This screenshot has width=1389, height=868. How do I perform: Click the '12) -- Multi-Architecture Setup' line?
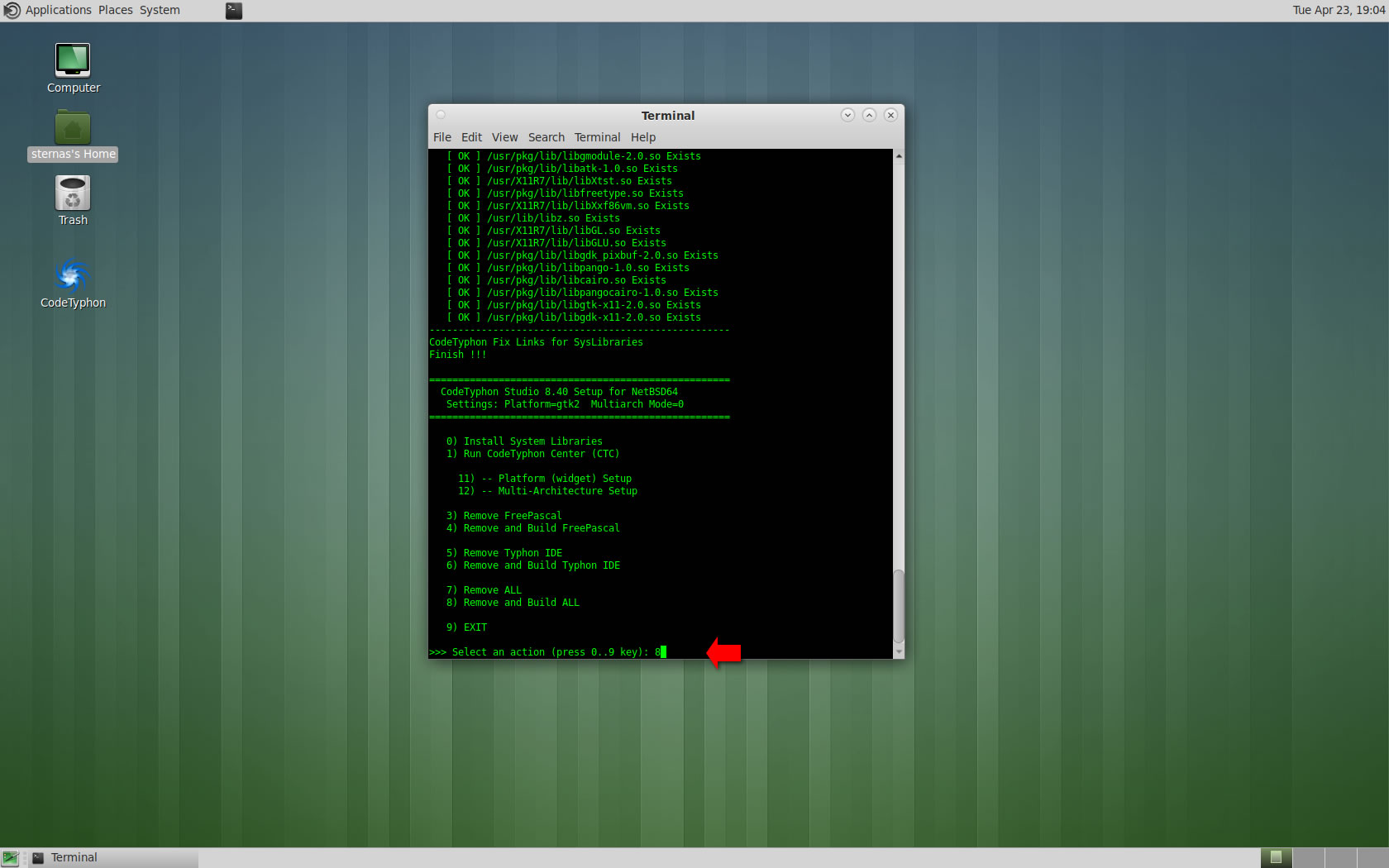[x=547, y=491]
